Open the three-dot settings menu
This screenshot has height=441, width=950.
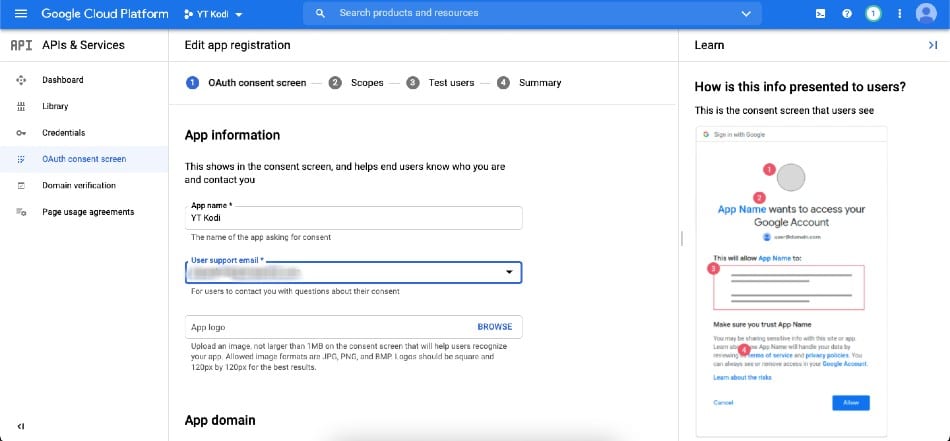pos(899,14)
